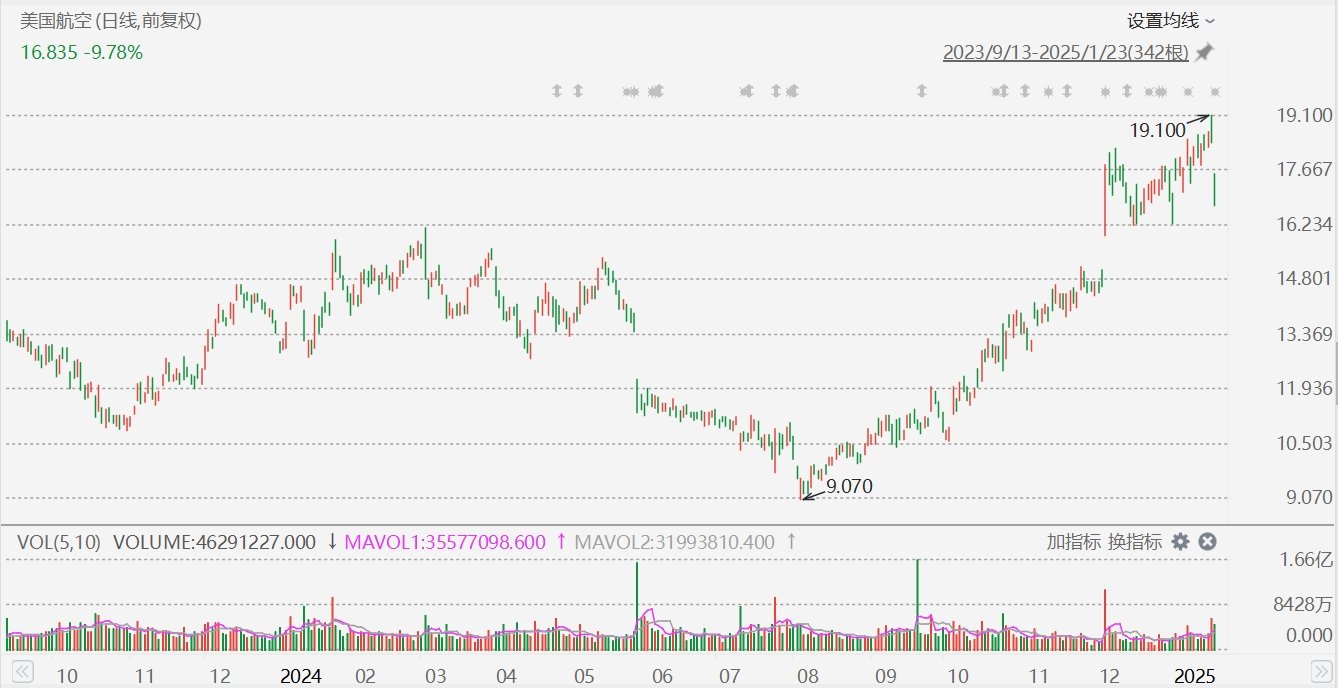The width and height of the screenshot is (1338, 688).
Task: Click the tall red volume bar in December 2024
Action: tap(1105, 620)
